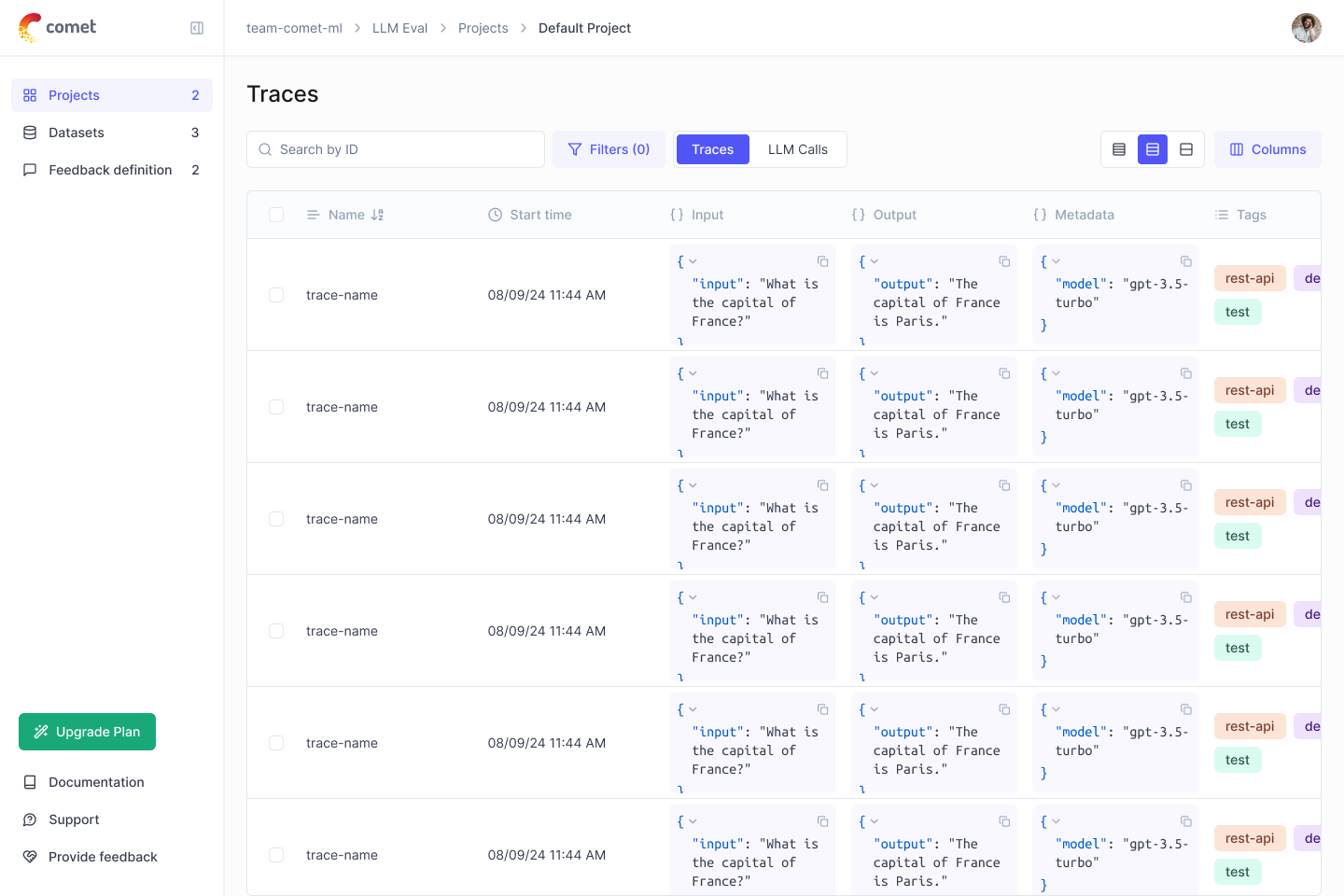Open Projects in the sidebar
Image resolution: width=1344 pixels, height=896 pixels.
click(x=112, y=95)
